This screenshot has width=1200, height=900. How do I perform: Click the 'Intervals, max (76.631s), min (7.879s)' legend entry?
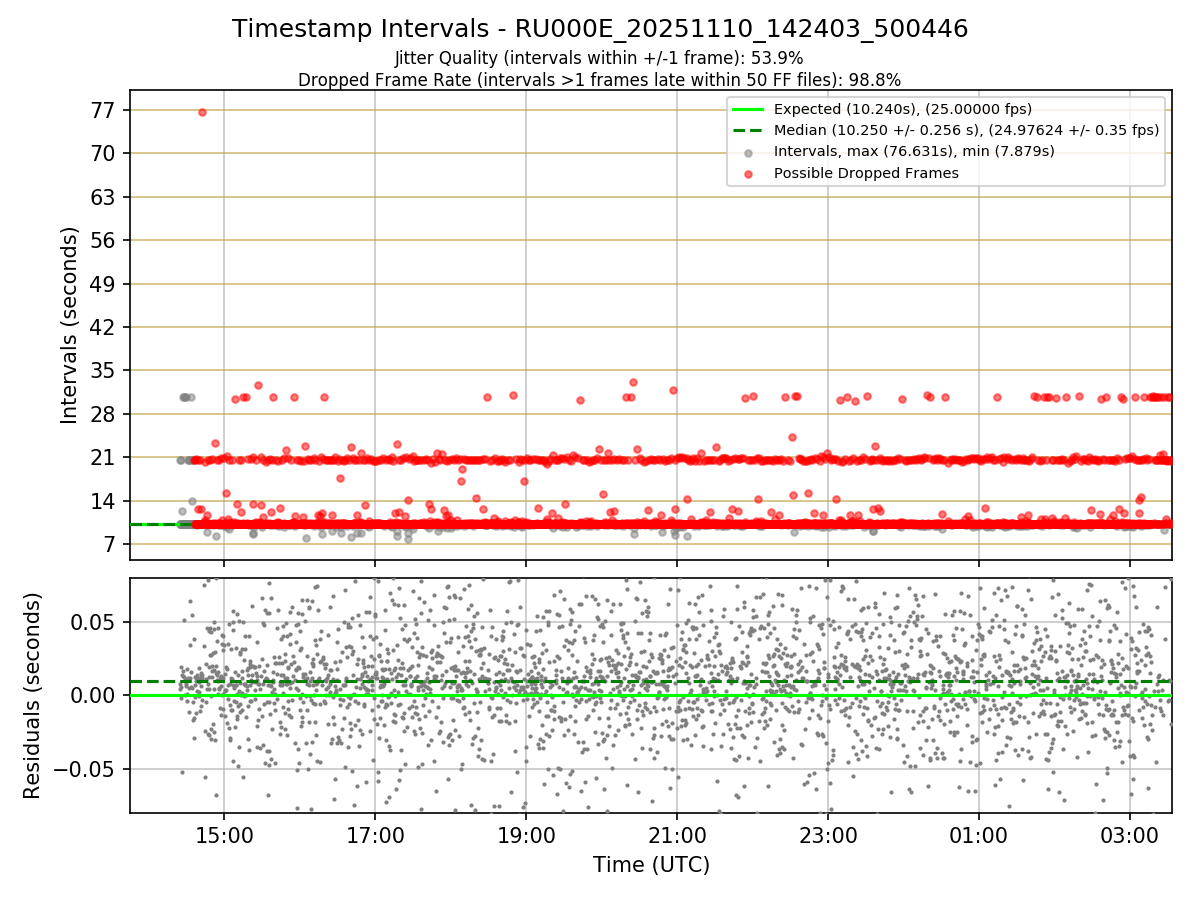914,151
